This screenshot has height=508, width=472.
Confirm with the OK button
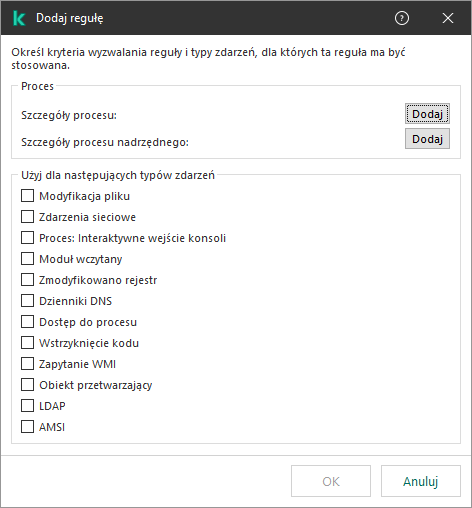(331, 481)
